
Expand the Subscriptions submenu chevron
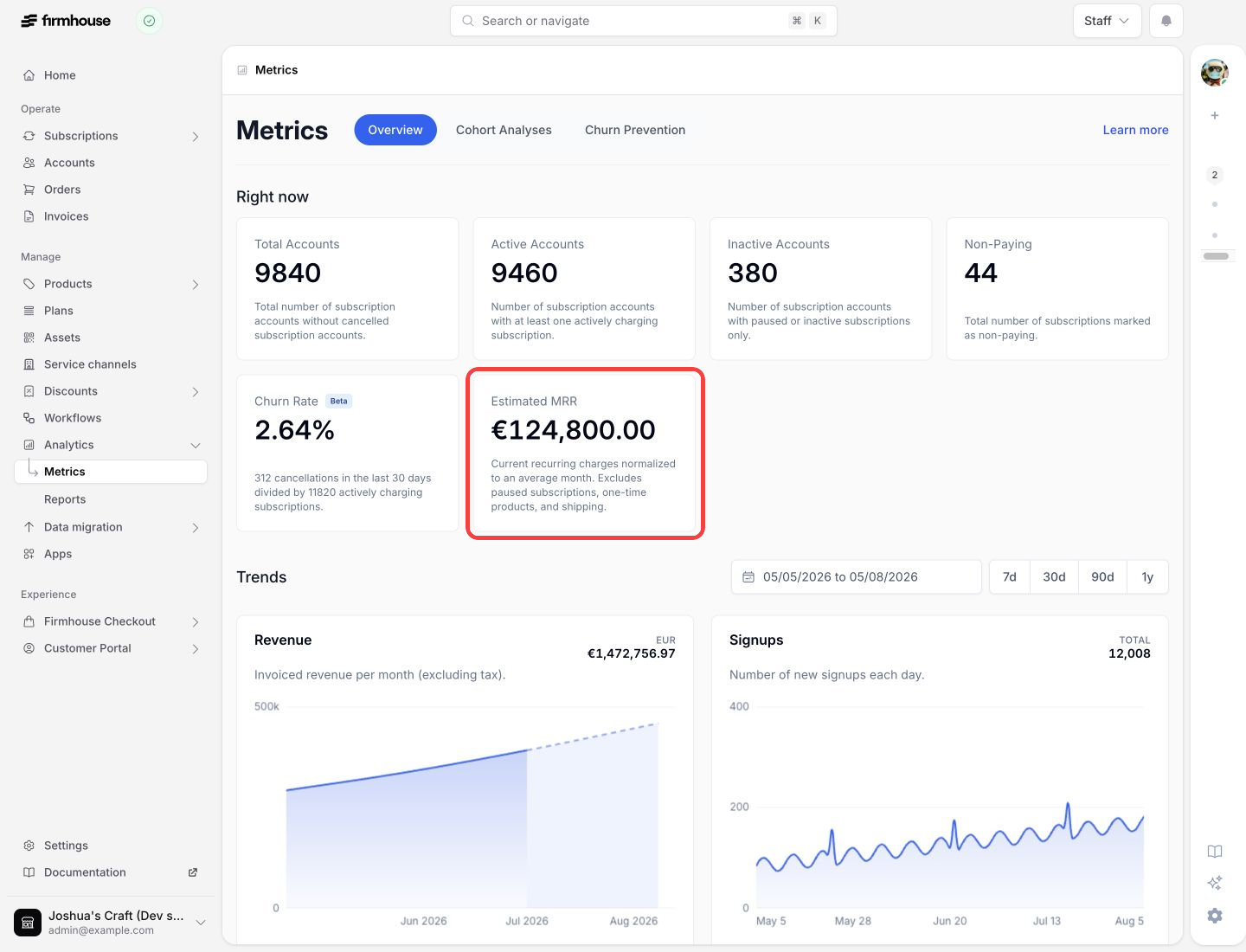click(196, 137)
